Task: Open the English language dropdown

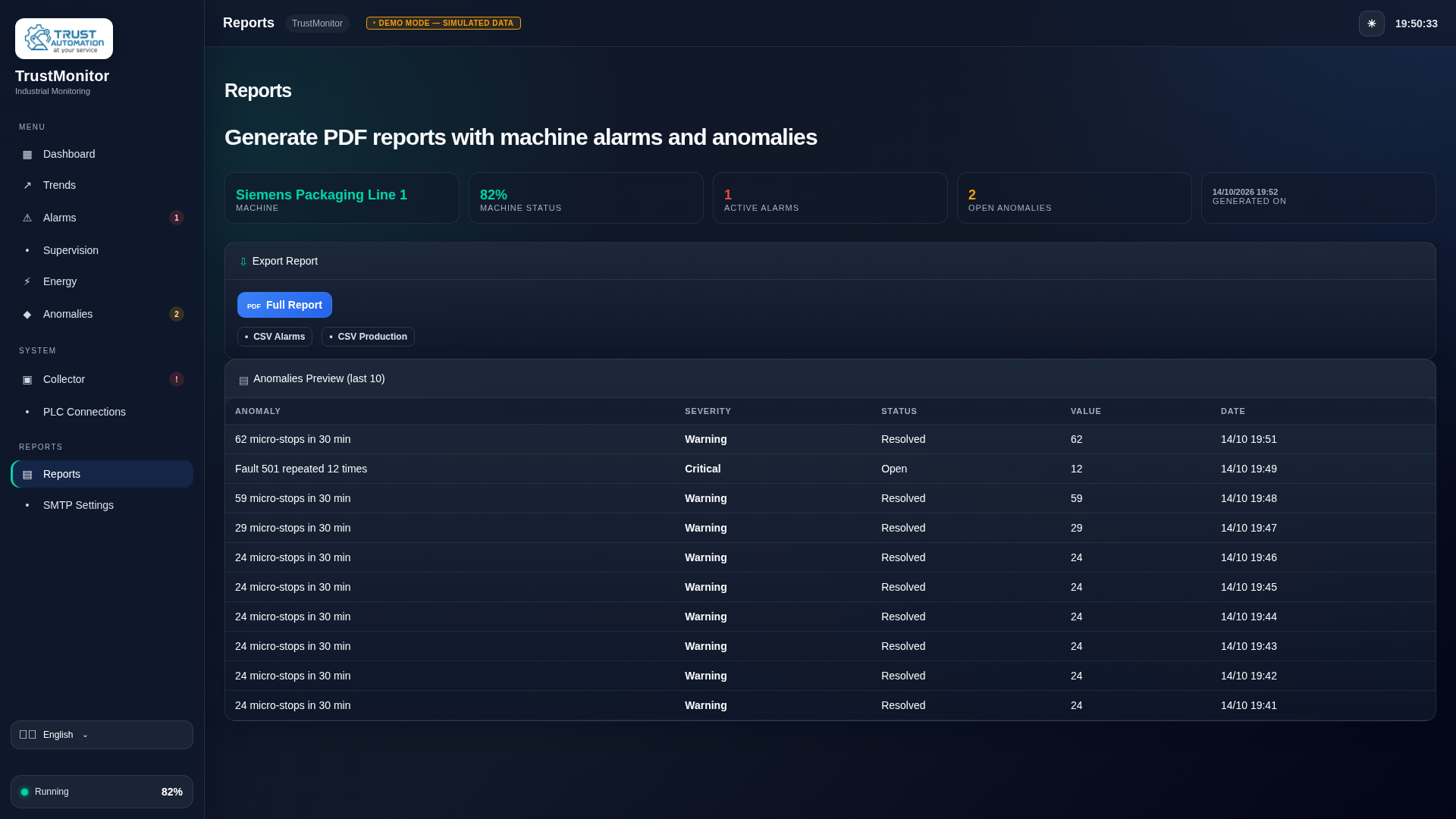Action: (x=102, y=735)
